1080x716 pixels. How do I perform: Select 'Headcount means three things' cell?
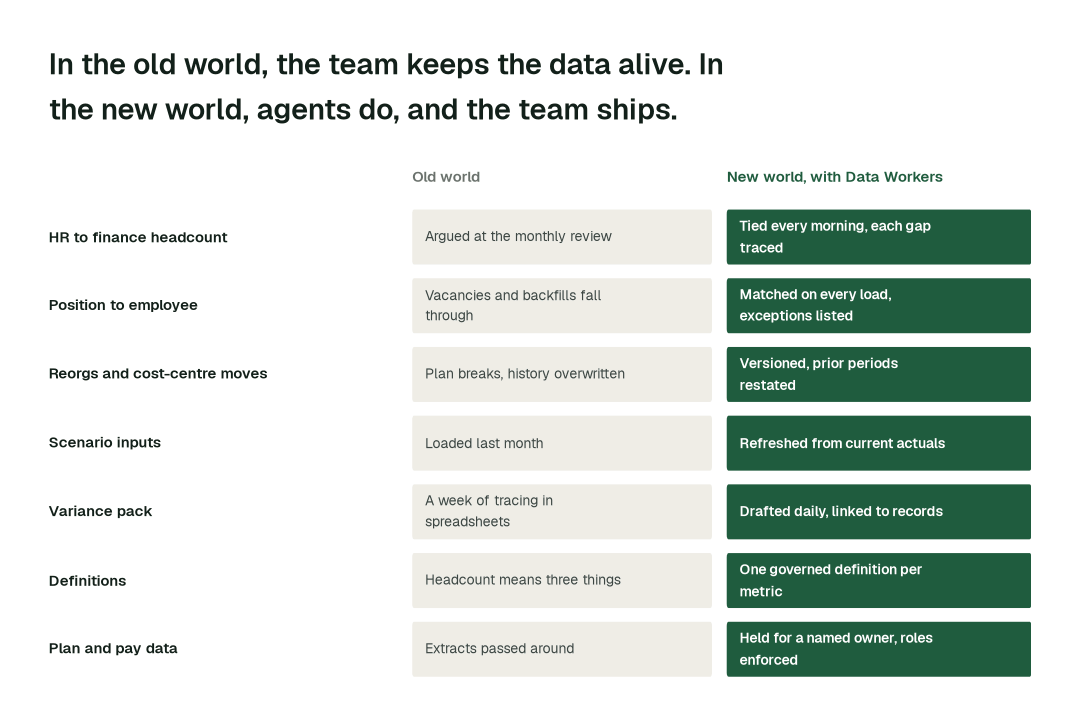[561, 580]
